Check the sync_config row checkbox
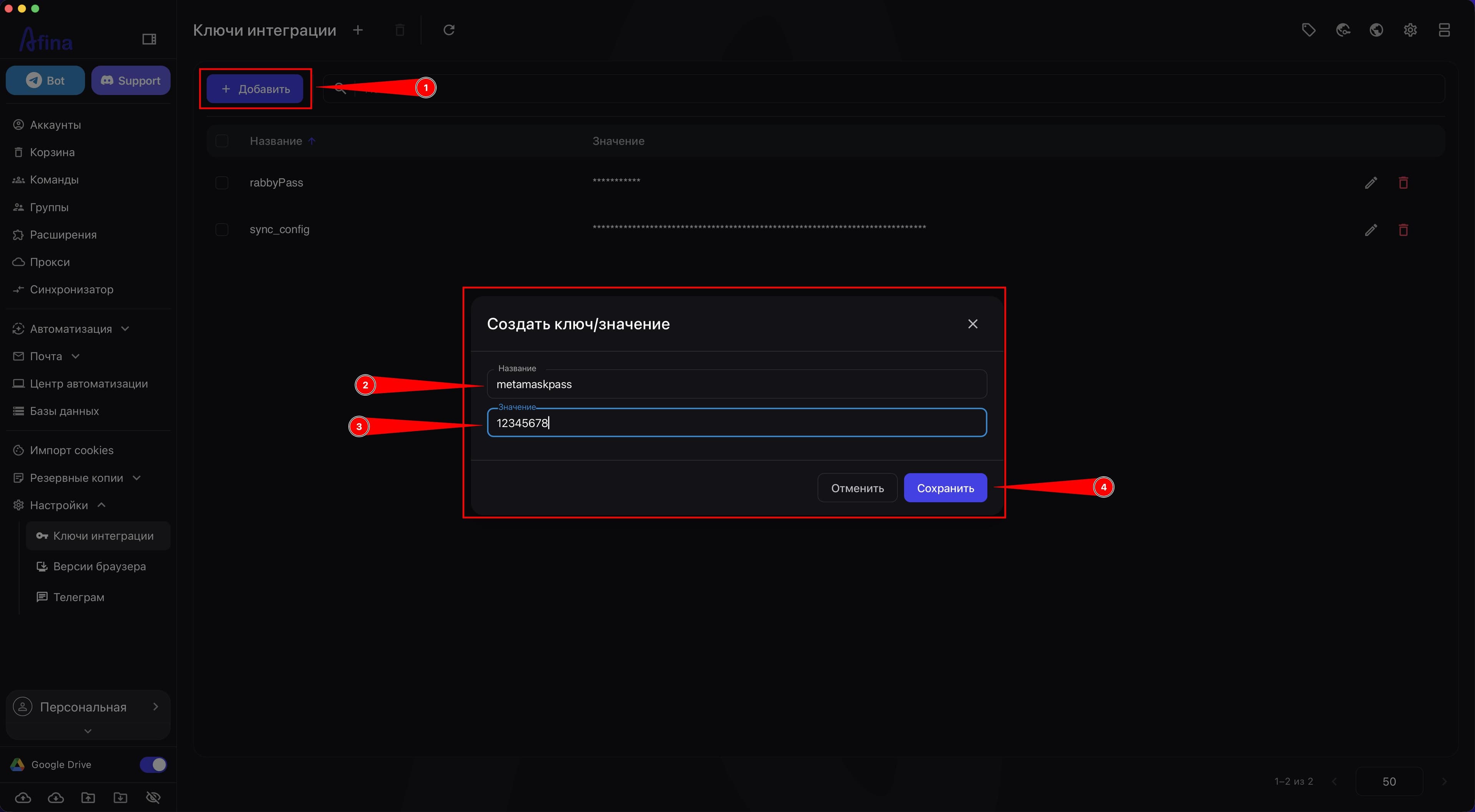This screenshot has height=812, width=1475. pyautogui.click(x=222, y=230)
